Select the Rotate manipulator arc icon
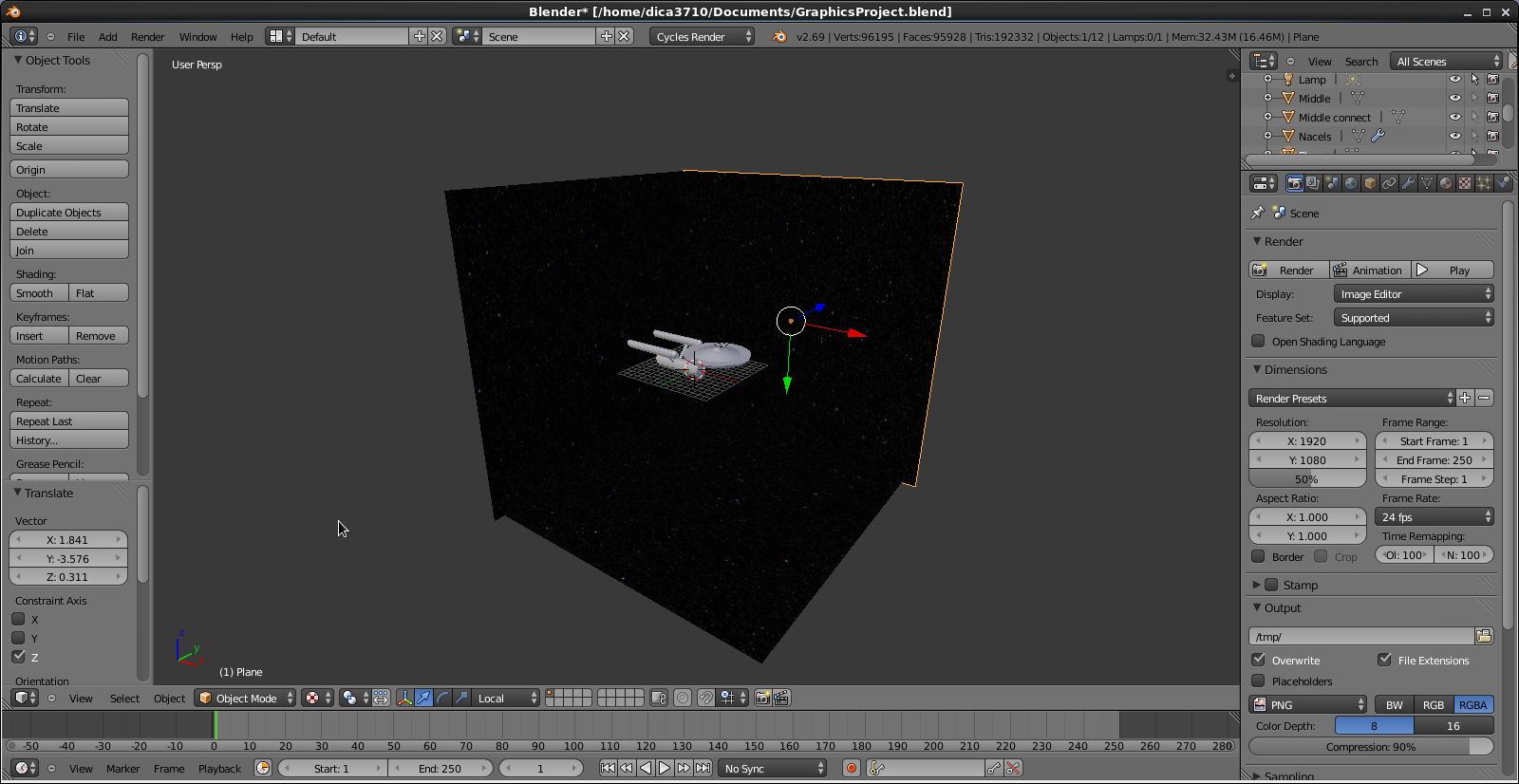The height and width of the screenshot is (784, 1519). 442,698
